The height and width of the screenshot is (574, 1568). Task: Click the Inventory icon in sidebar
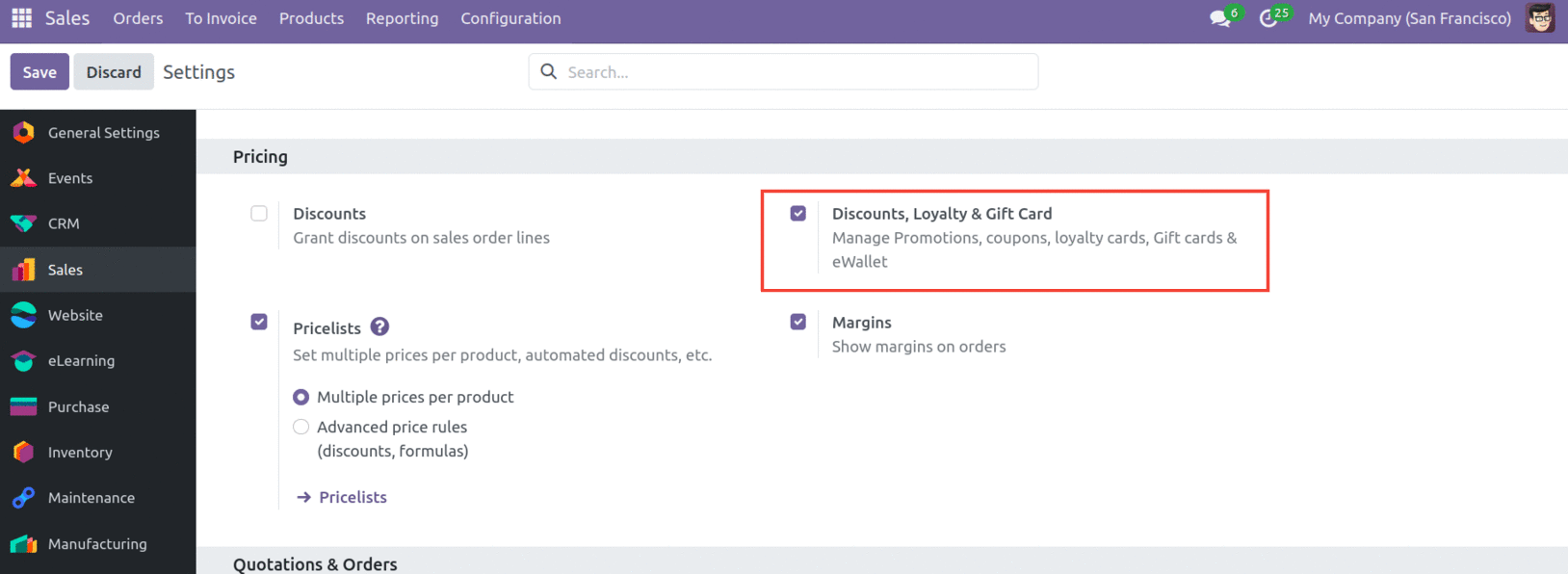pos(24,453)
